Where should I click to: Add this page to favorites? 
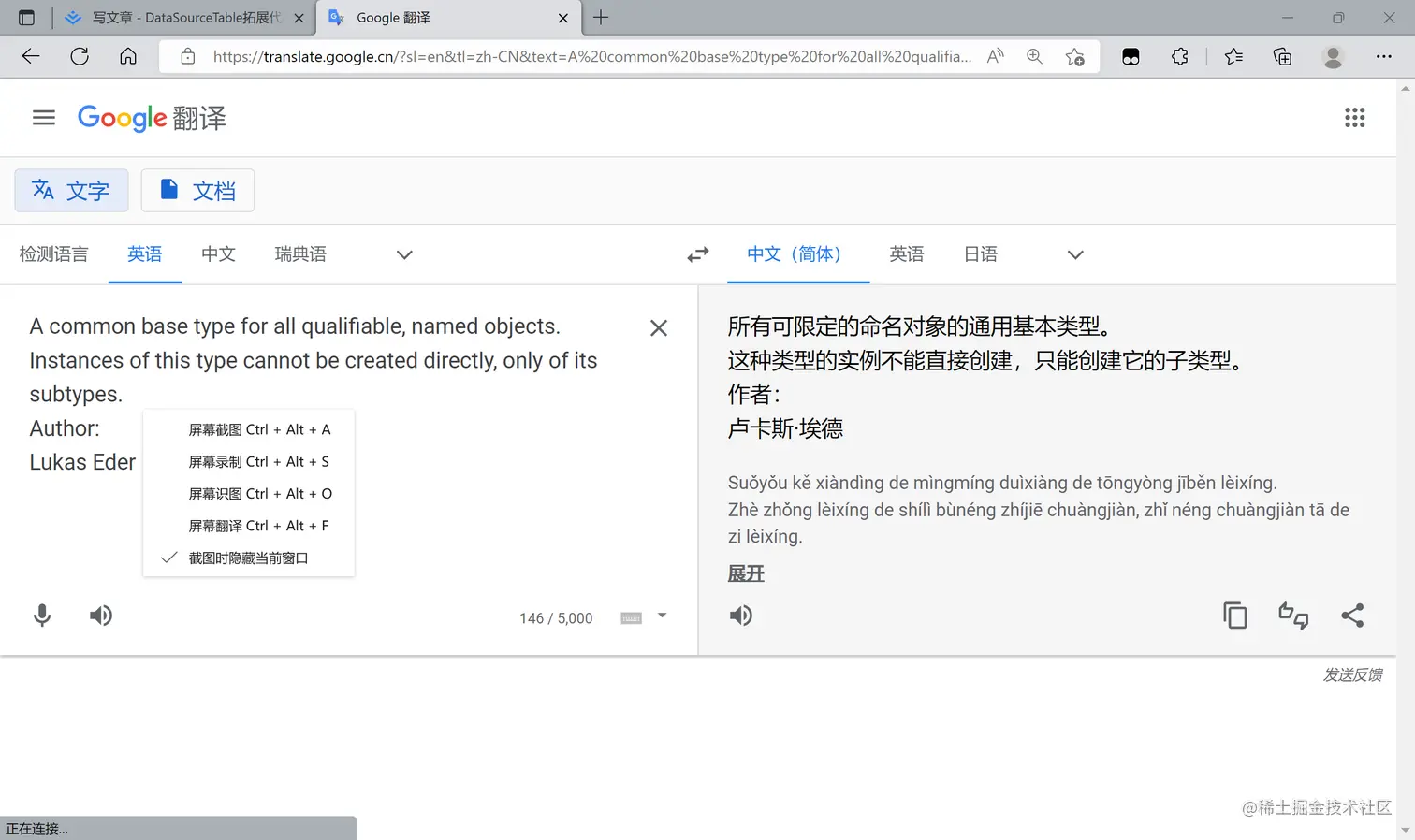[1075, 56]
